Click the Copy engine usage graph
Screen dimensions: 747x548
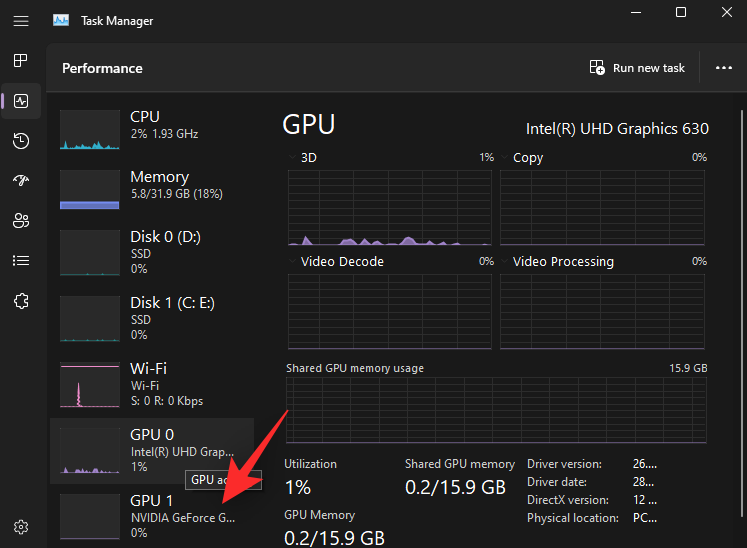pyautogui.click(x=602, y=208)
